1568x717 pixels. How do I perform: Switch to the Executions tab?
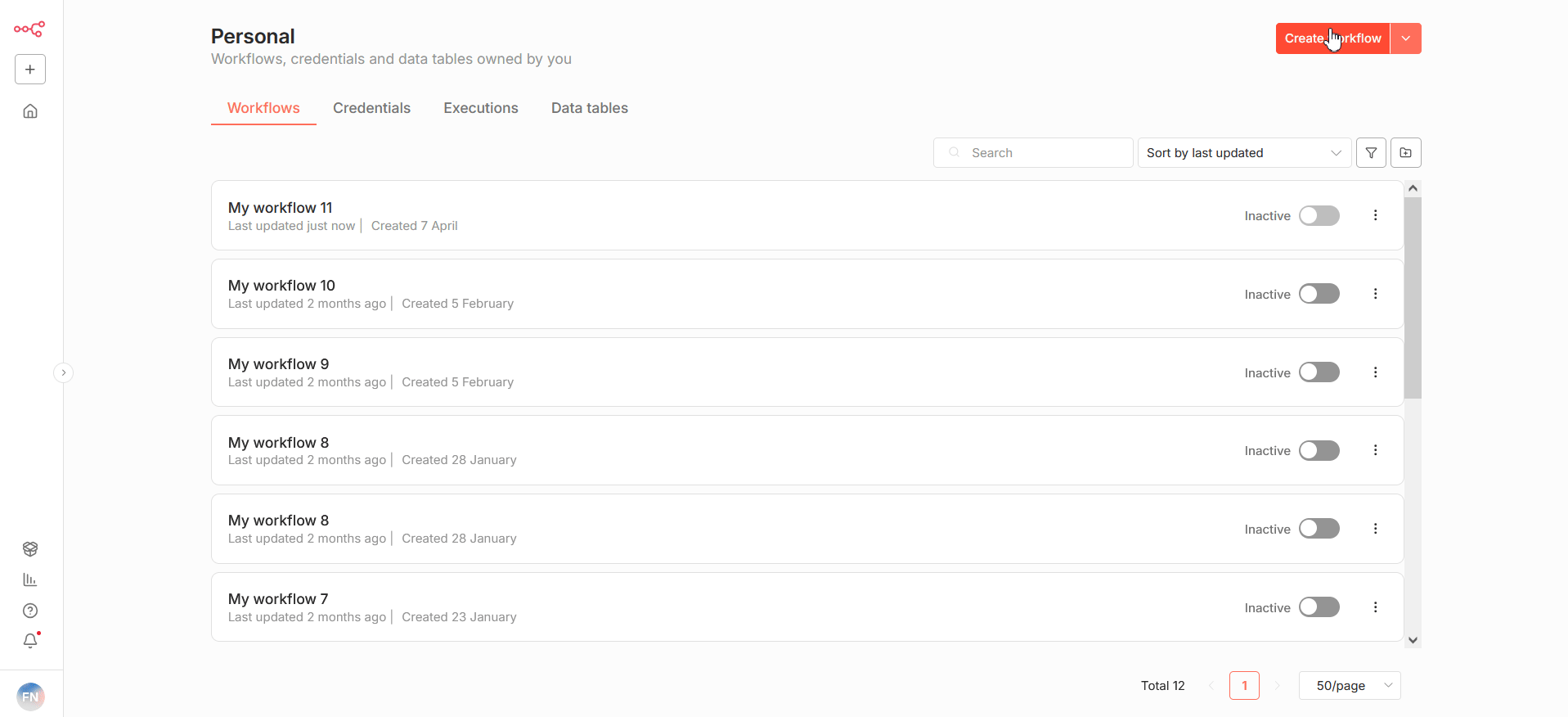click(481, 108)
